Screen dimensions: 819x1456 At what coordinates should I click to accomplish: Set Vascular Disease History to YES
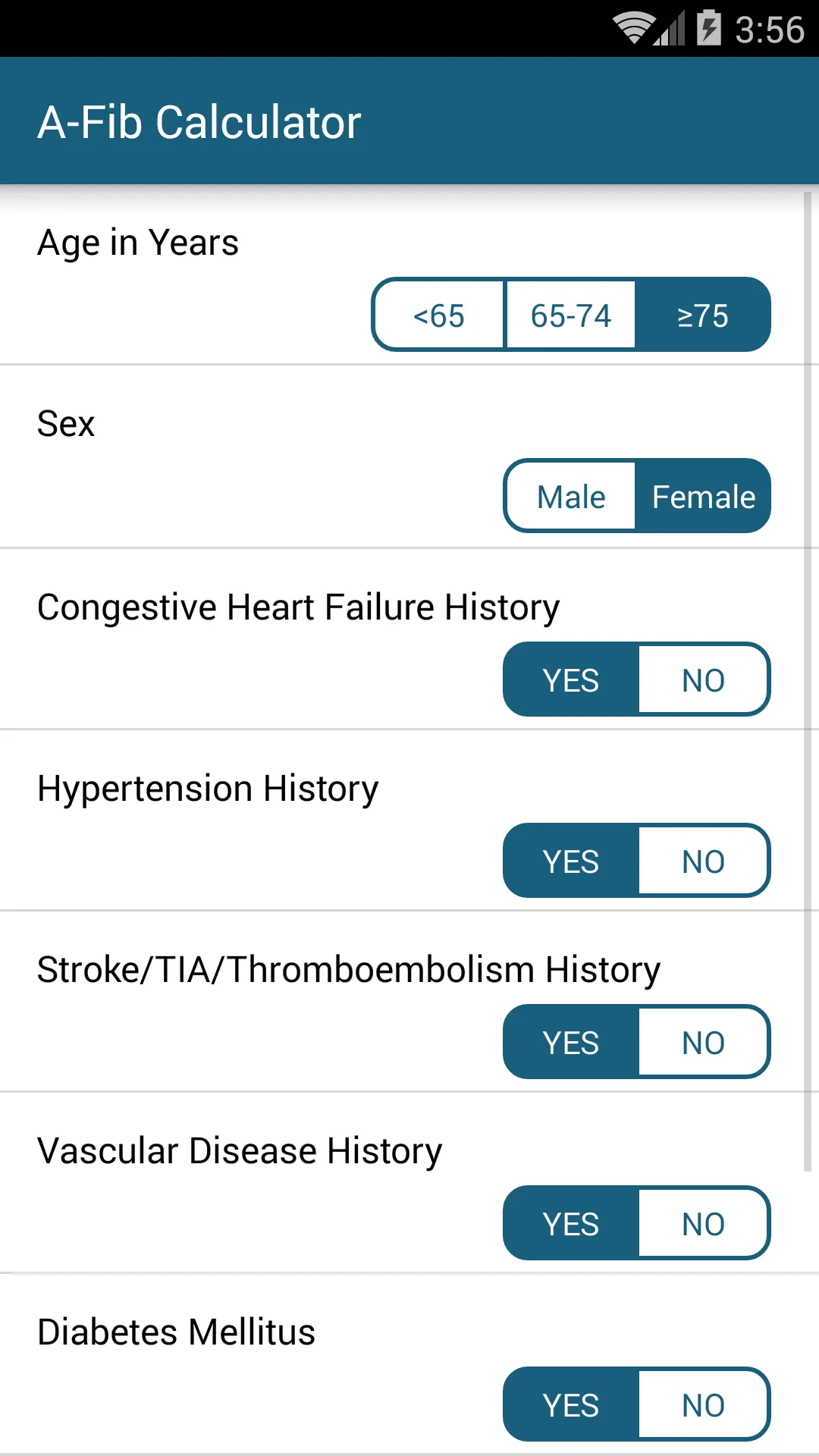click(570, 1223)
